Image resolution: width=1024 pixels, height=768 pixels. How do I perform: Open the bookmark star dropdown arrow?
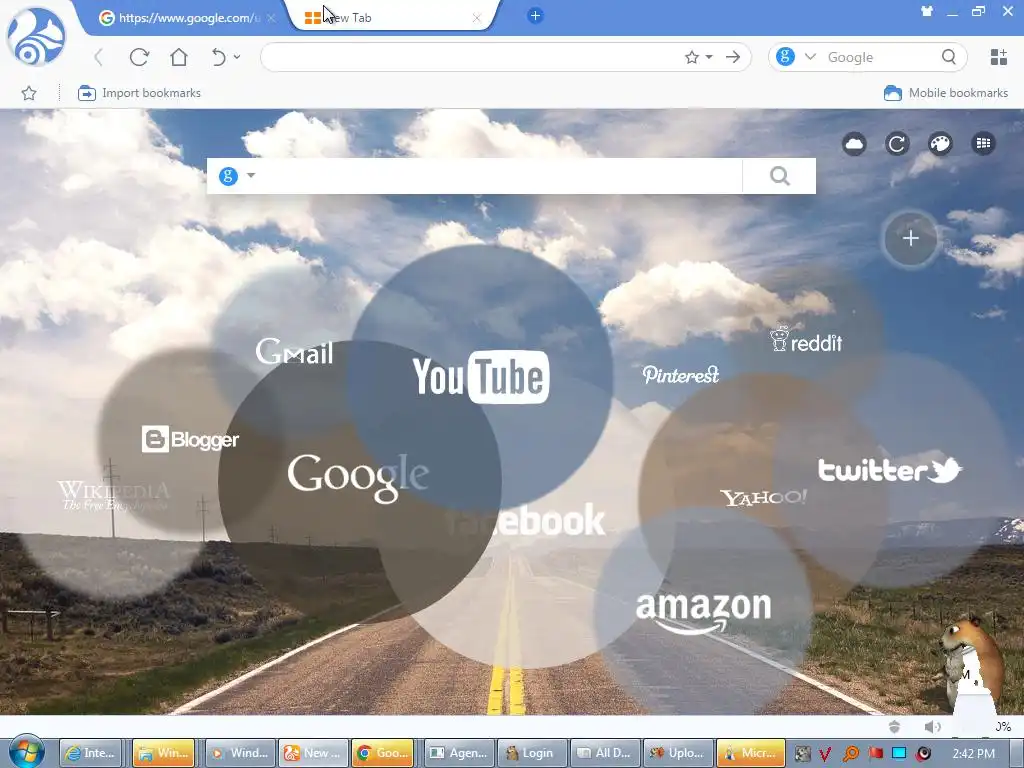tap(709, 57)
